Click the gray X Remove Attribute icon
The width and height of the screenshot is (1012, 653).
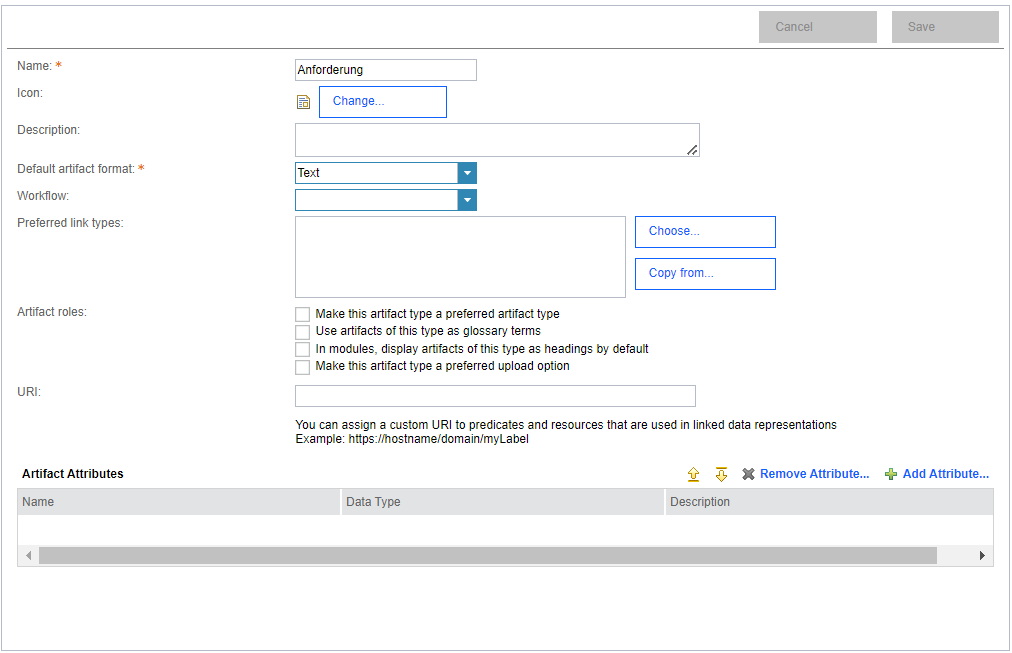(x=748, y=474)
